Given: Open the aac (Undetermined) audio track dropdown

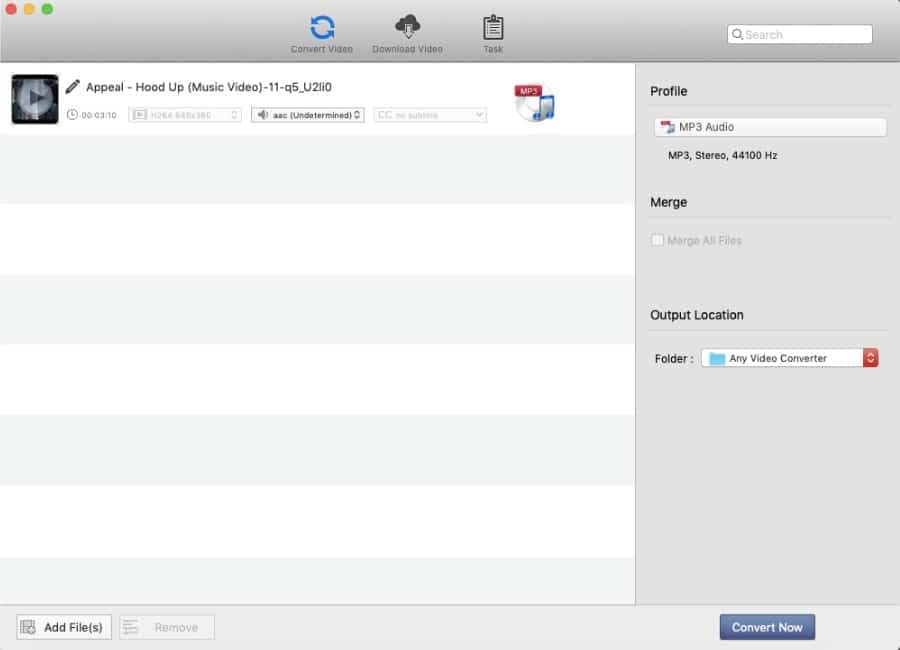Looking at the screenshot, I should click(308, 115).
